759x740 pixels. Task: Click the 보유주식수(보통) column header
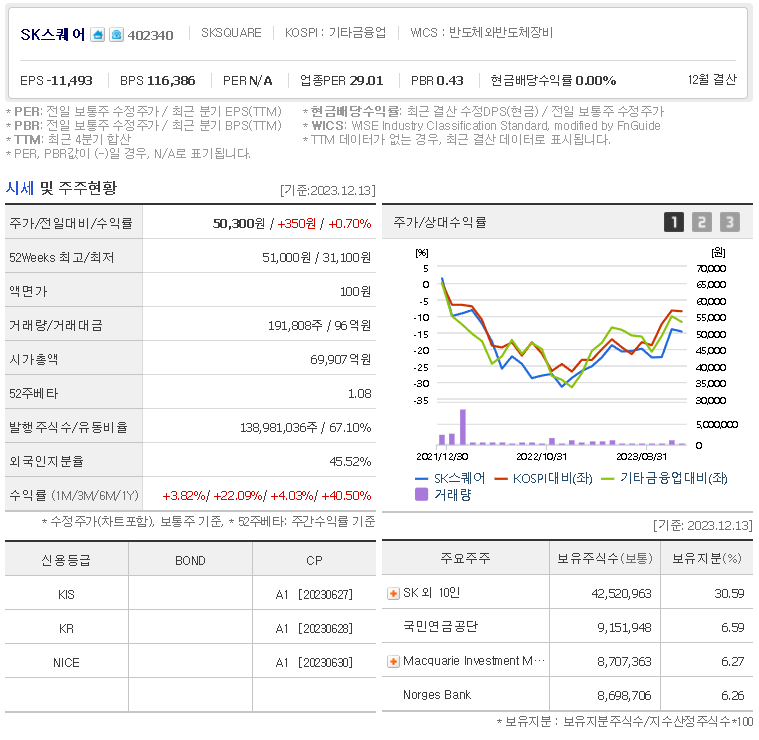point(605,559)
